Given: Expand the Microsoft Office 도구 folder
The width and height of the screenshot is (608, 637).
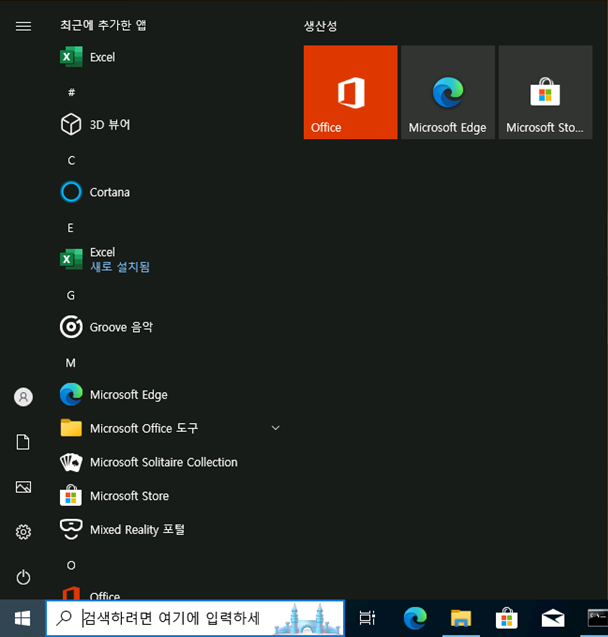Looking at the screenshot, I should (170, 428).
